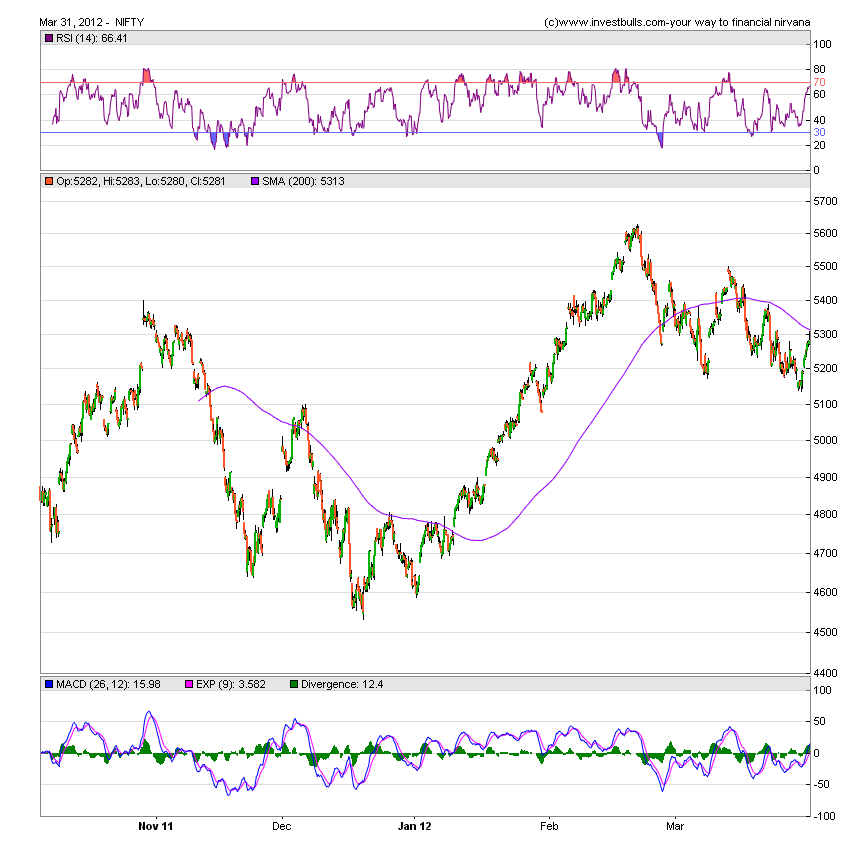Click the RSI (14) purple legend swatch

(48, 38)
